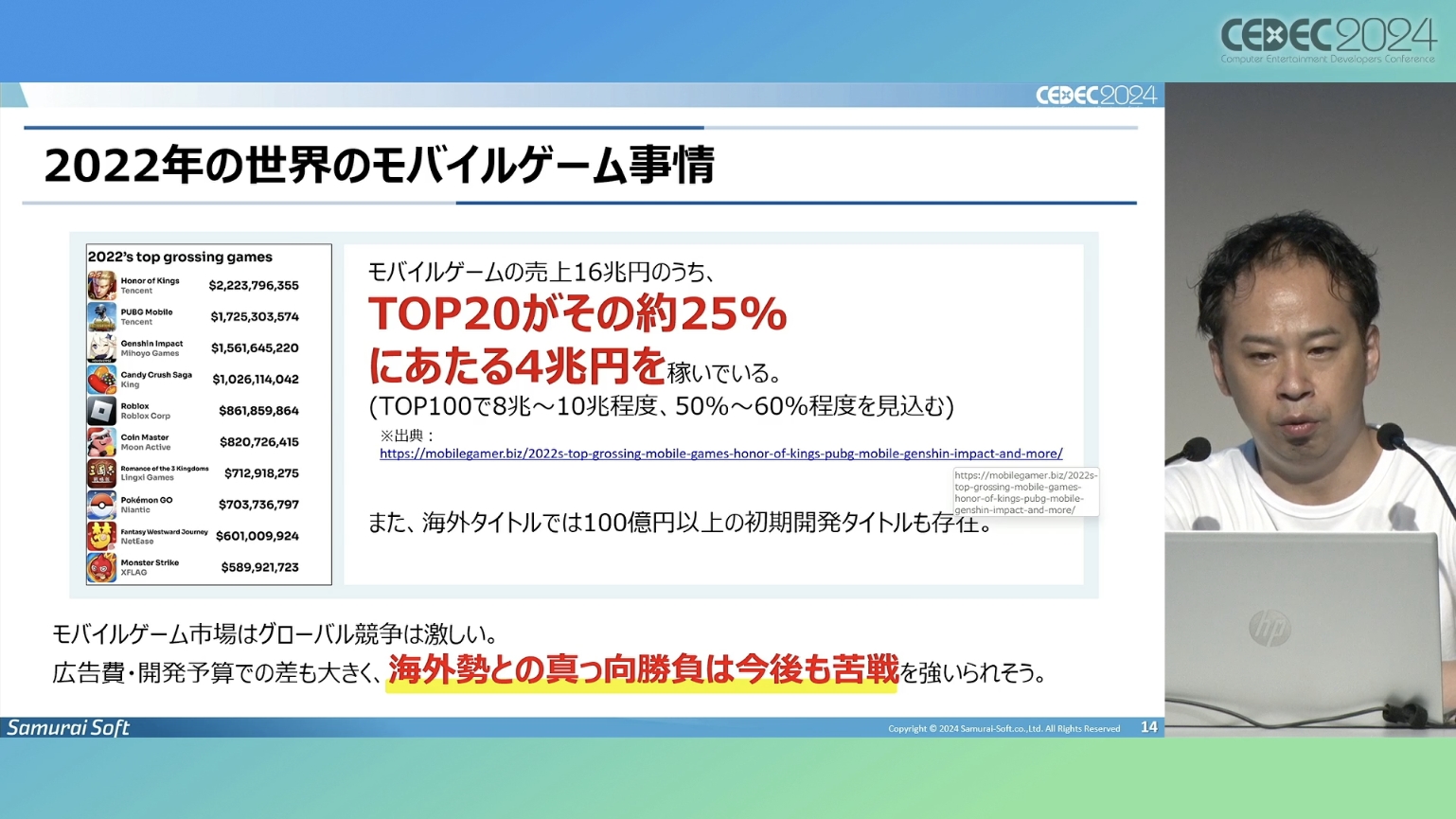Click the line モバイルゲームの売上16兆円のうち
This screenshot has width=1456, height=819.
[x=542, y=272]
